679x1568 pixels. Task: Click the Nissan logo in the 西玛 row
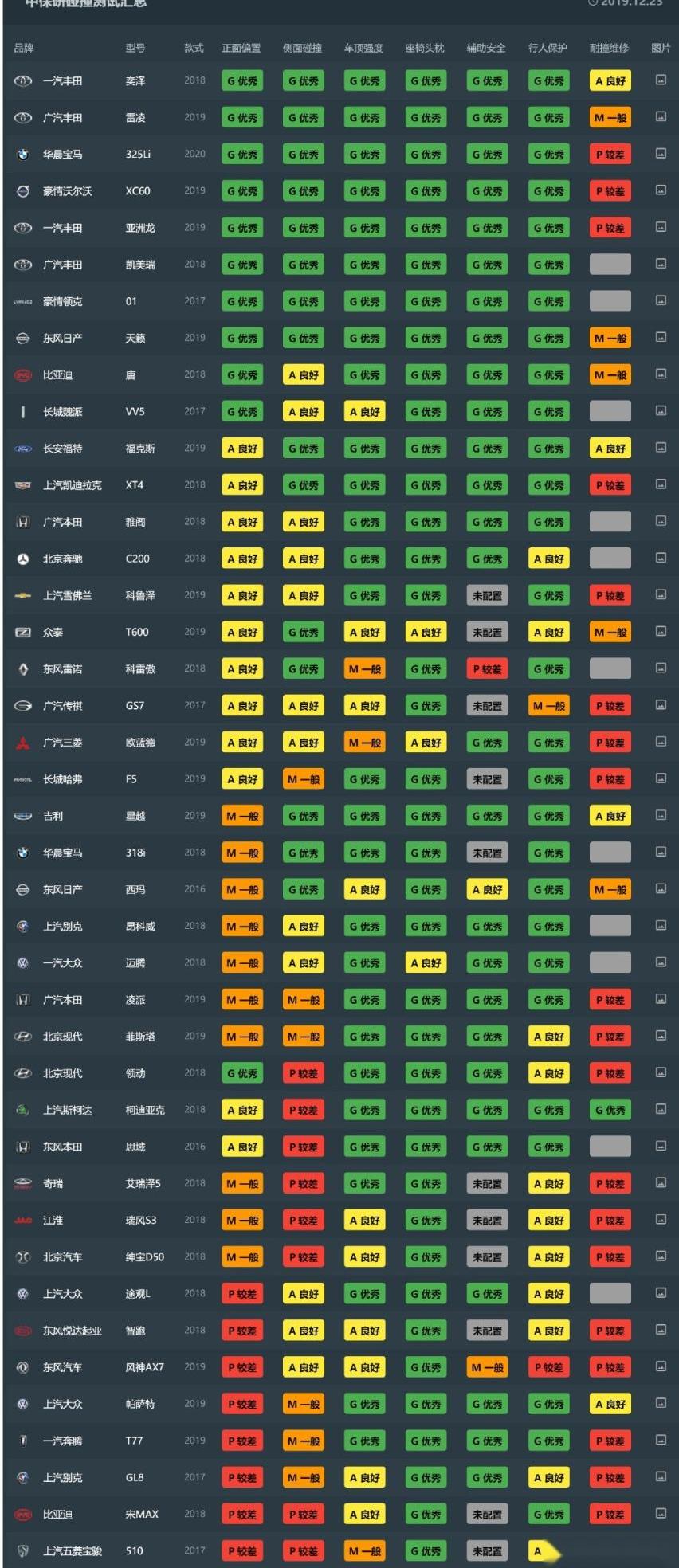[23, 889]
